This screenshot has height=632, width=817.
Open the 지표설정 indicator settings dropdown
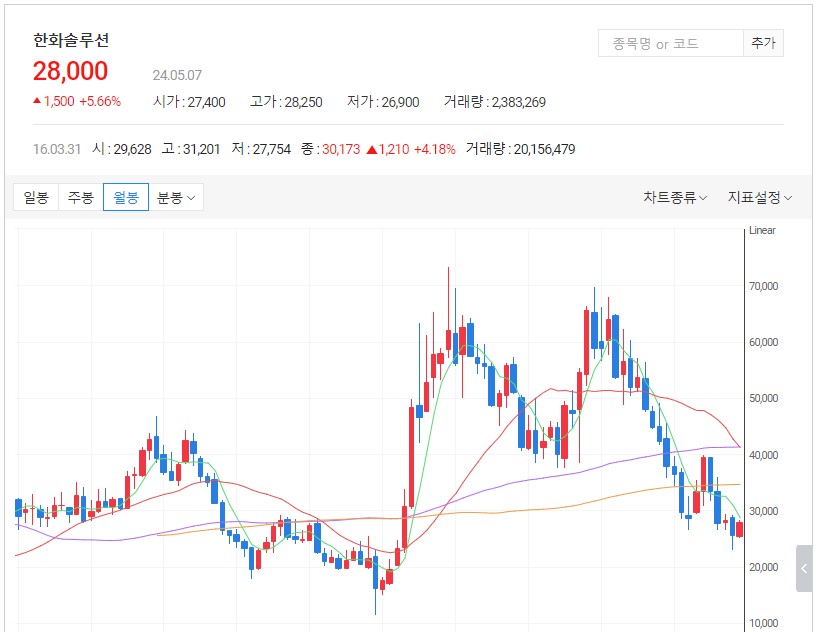(x=759, y=197)
